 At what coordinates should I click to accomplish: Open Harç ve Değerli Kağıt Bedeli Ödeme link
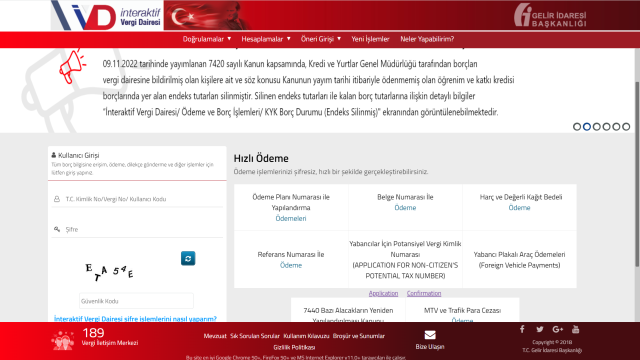pos(519,208)
